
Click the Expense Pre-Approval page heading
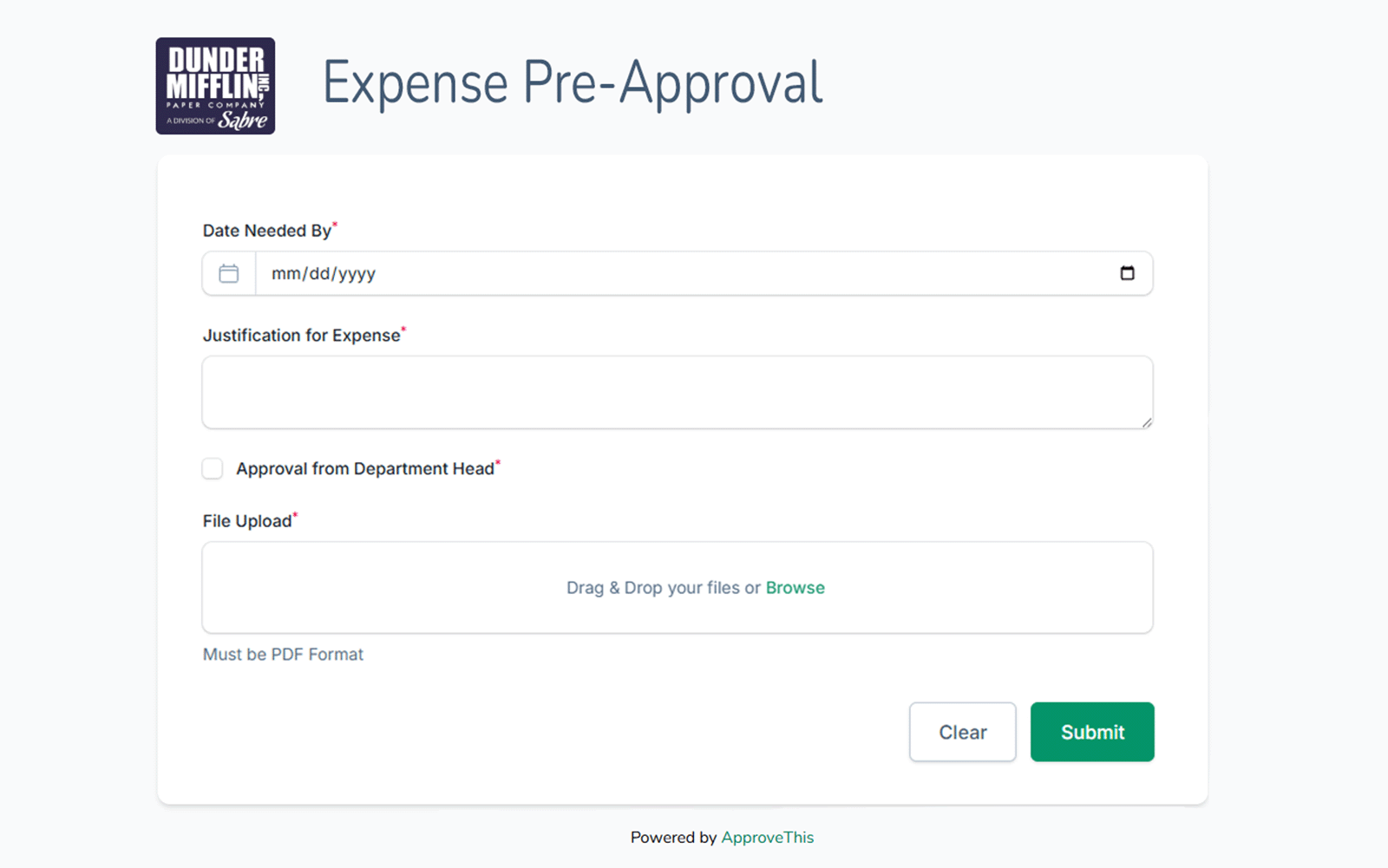pos(573,84)
